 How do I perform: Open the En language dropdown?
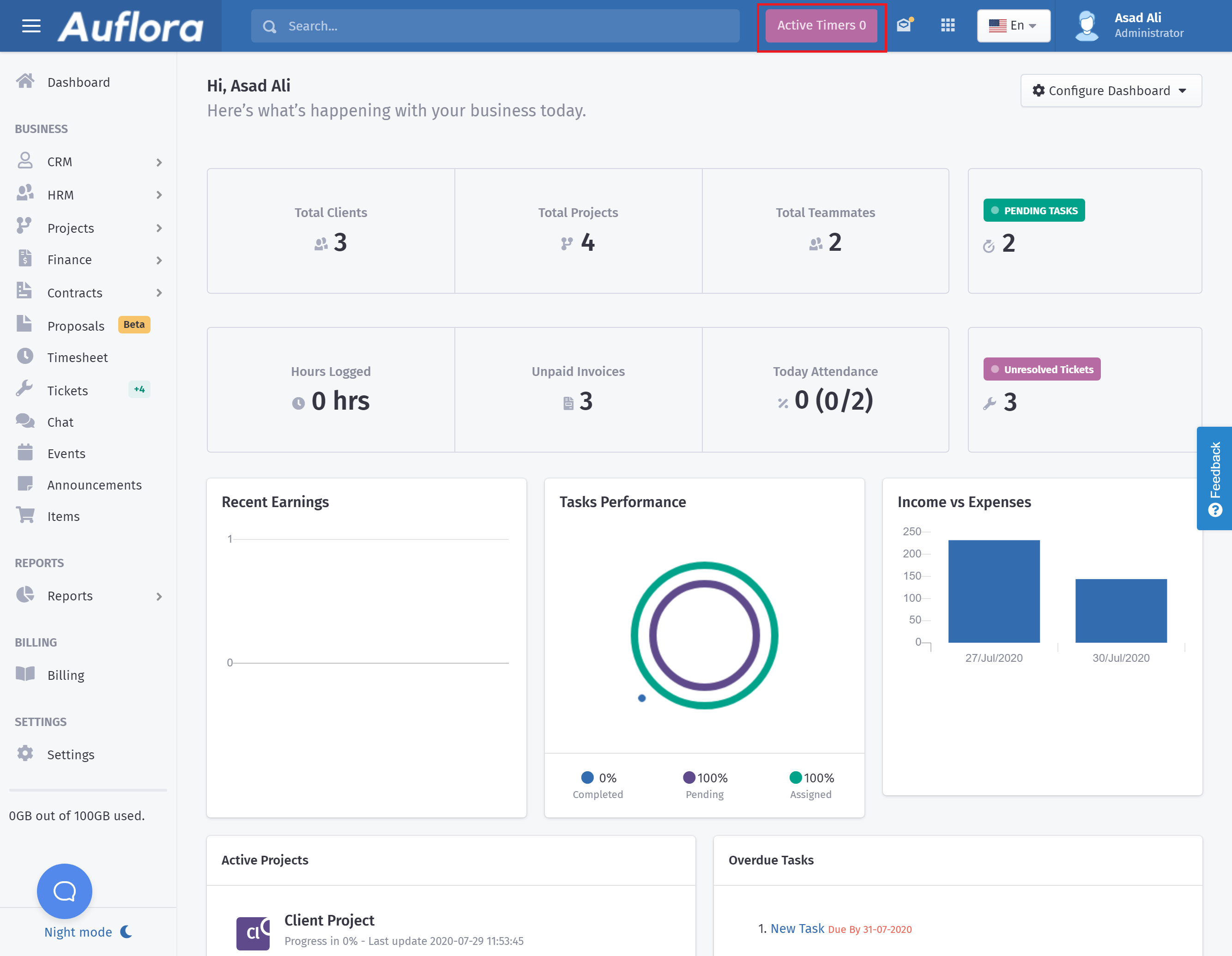click(1013, 25)
